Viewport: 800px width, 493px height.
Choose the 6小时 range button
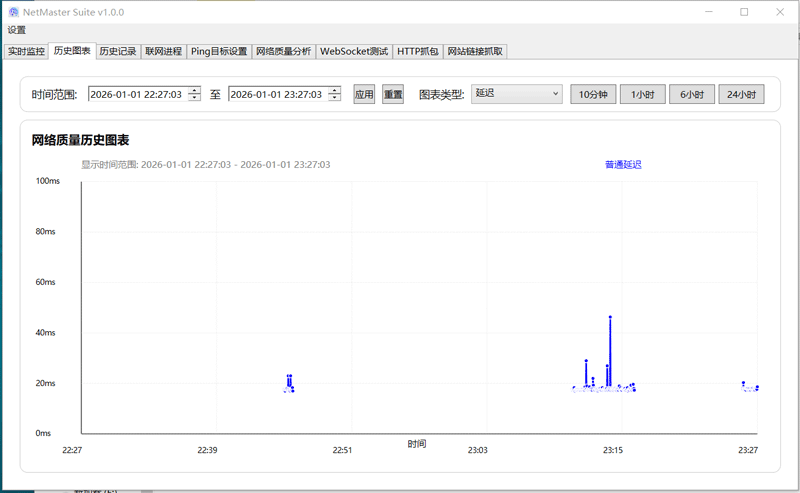[691, 95]
